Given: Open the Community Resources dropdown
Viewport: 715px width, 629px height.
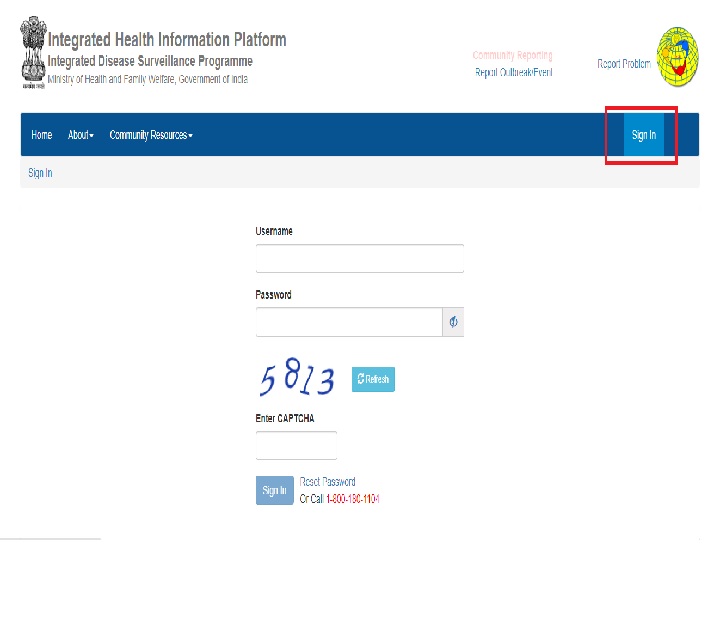Looking at the screenshot, I should pyautogui.click(x=151, y=135).
